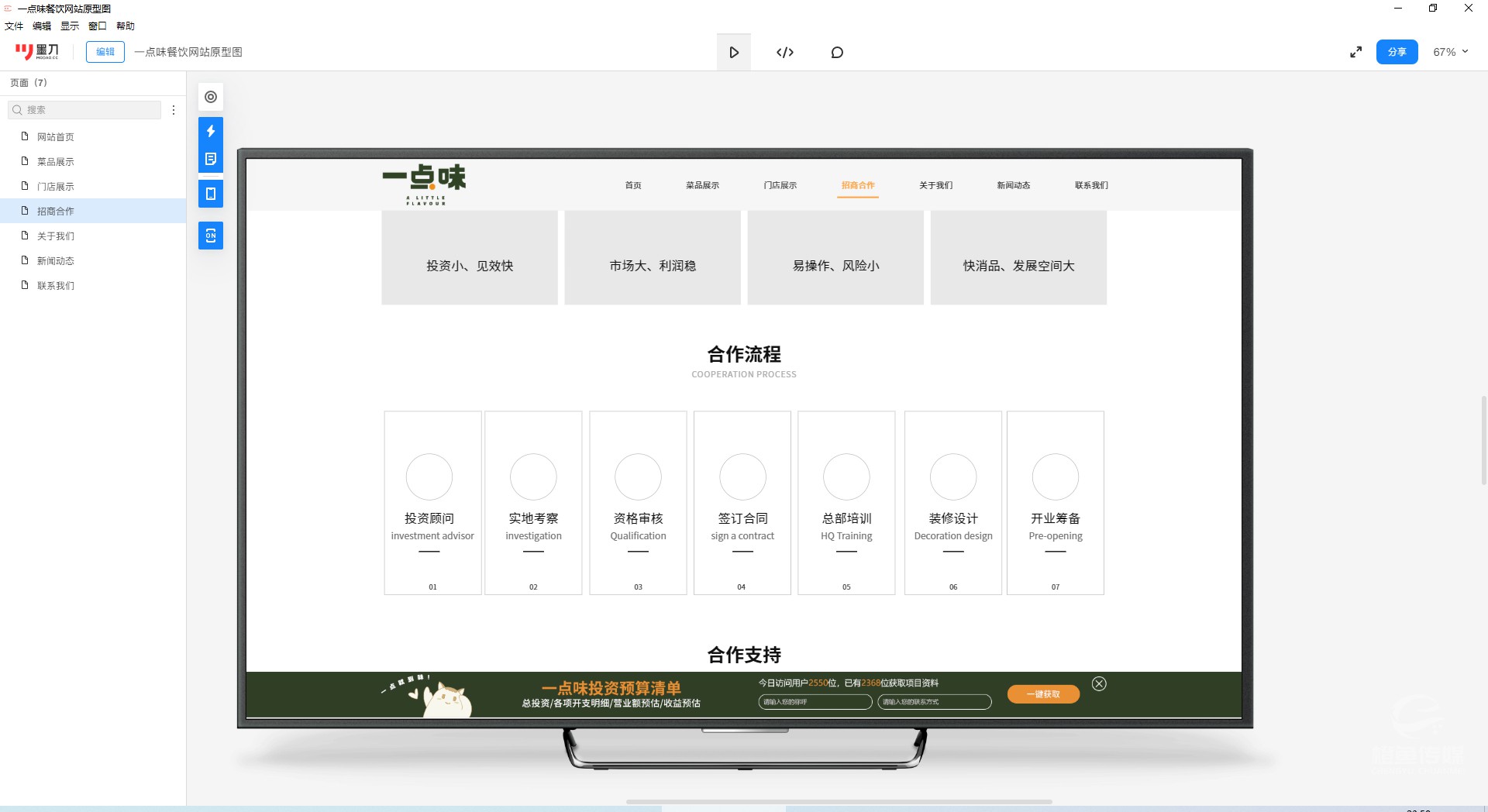Select 菜品展示 page in sidebar list

click(93, 161)
